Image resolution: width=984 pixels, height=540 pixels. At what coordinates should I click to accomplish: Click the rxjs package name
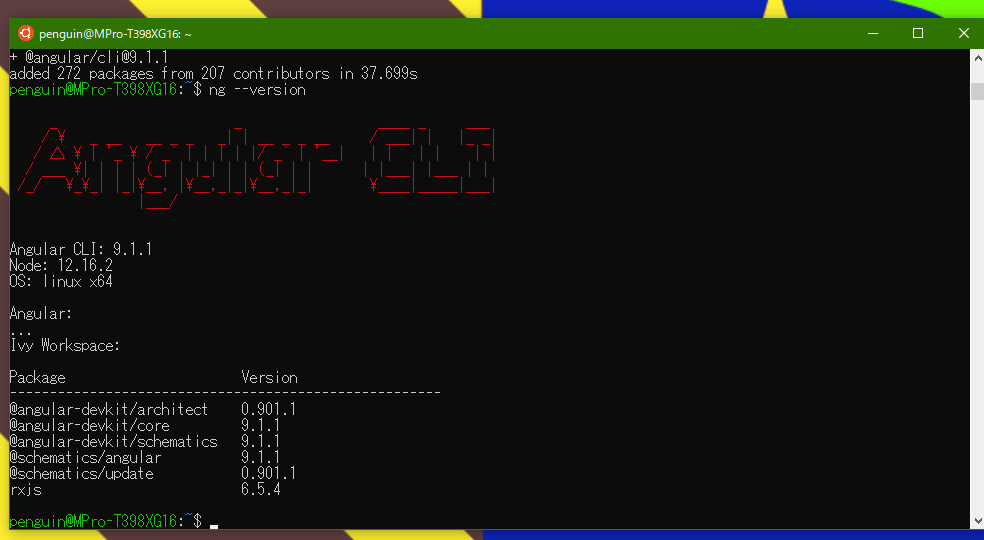pos(26,490)
